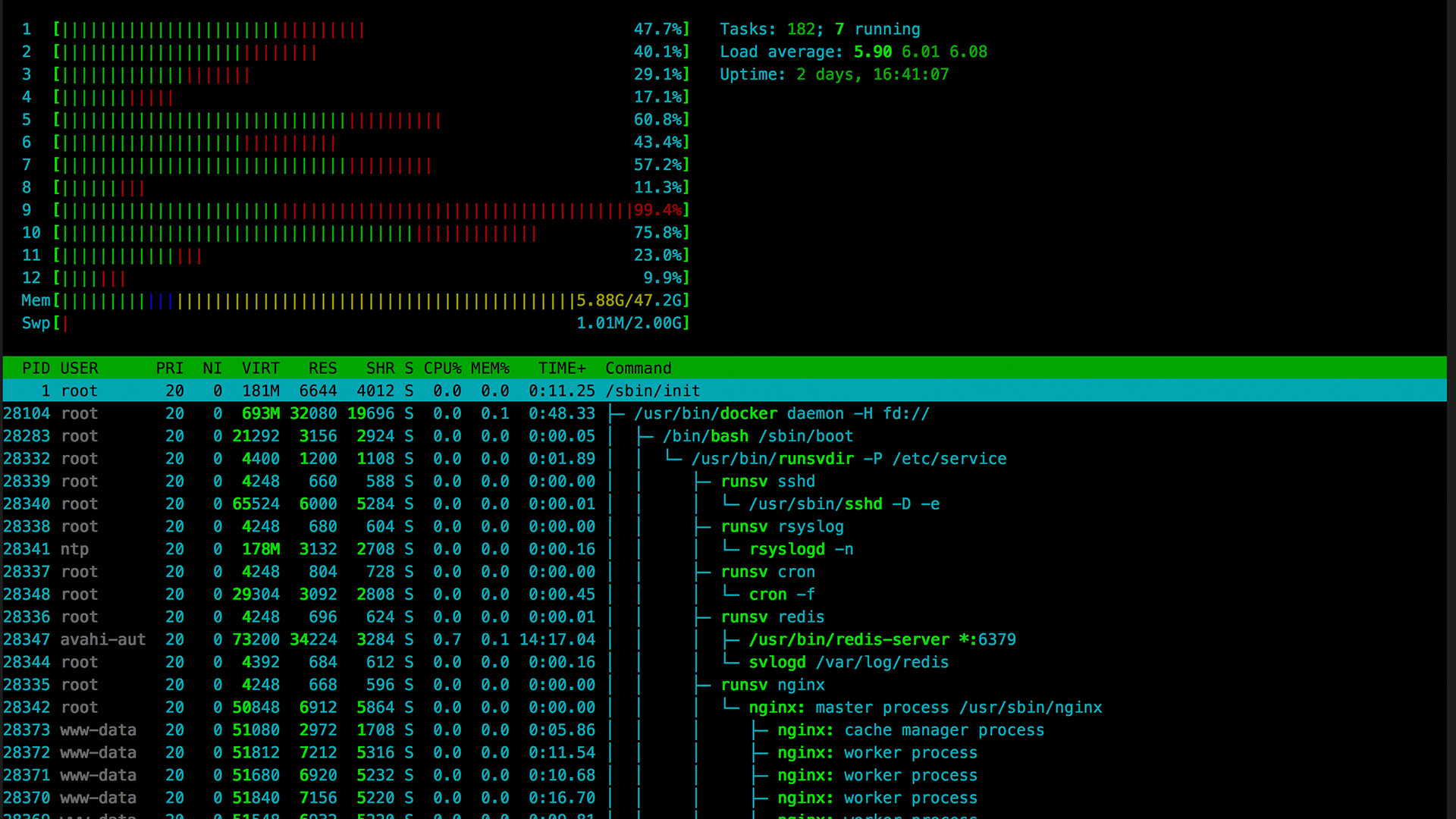Select the rsyslogd -n process row
This screenshot has height=819, width=1456.
[801, 549]
